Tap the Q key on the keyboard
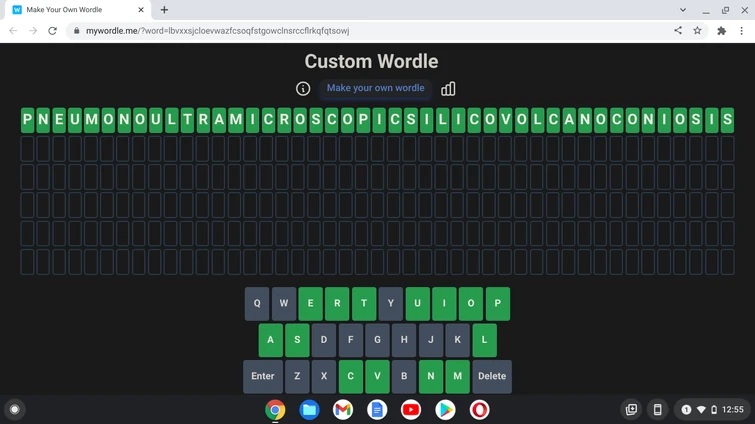The height and width of the screenshot is (424, 755). pyautogui.click(x=257, y=304)
